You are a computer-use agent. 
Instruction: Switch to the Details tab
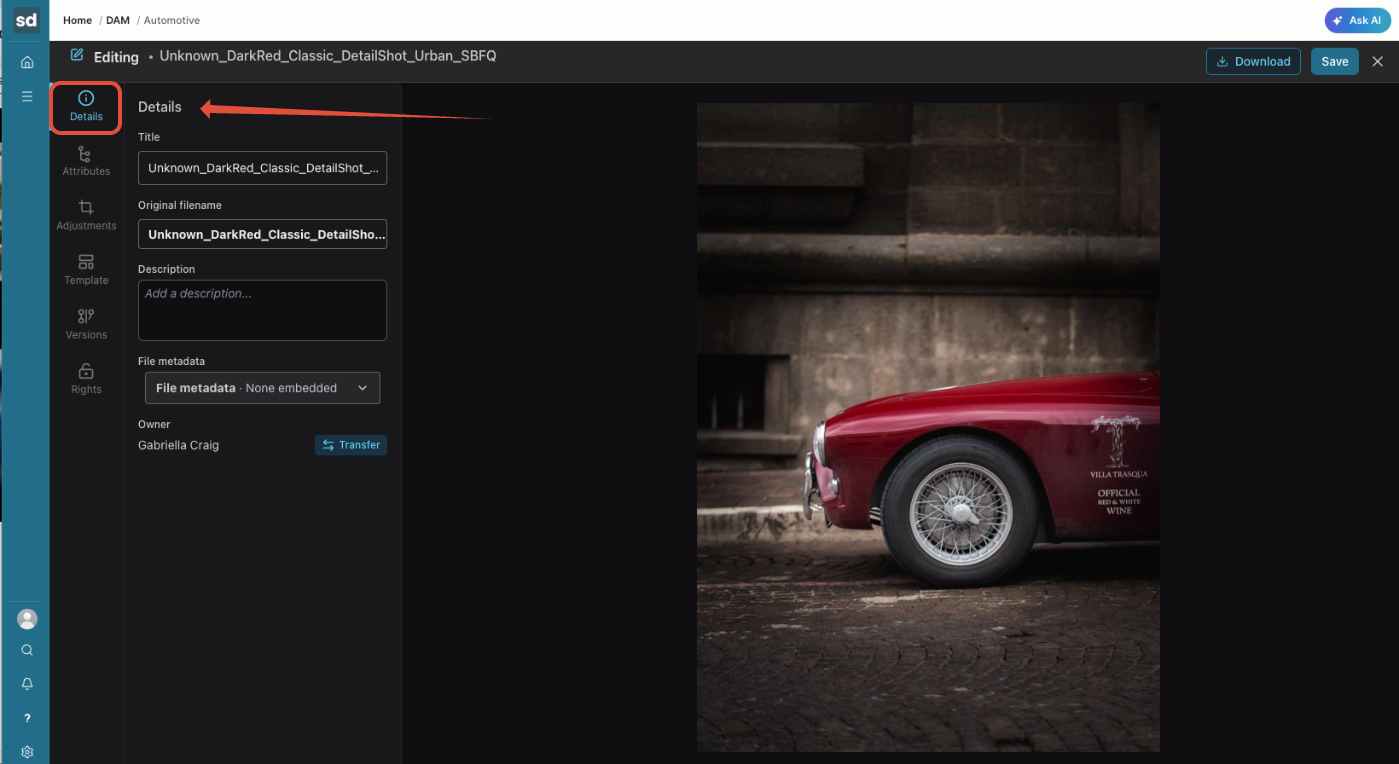(x=86, y=107)
